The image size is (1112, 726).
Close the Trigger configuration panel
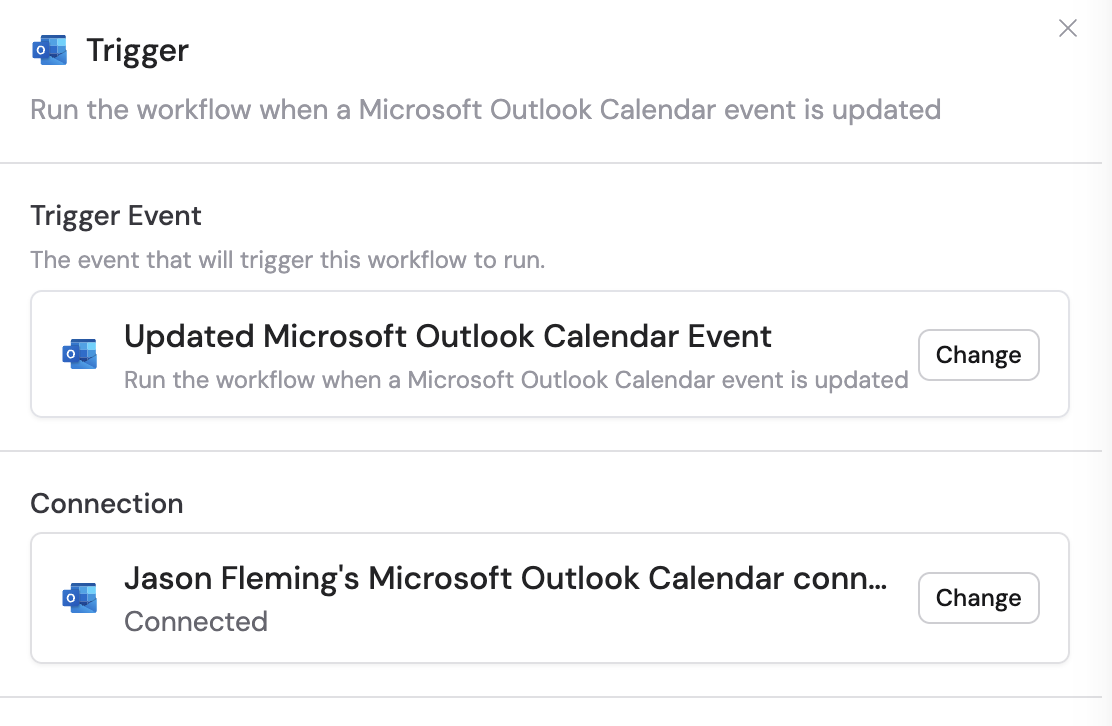point(1067,28)
